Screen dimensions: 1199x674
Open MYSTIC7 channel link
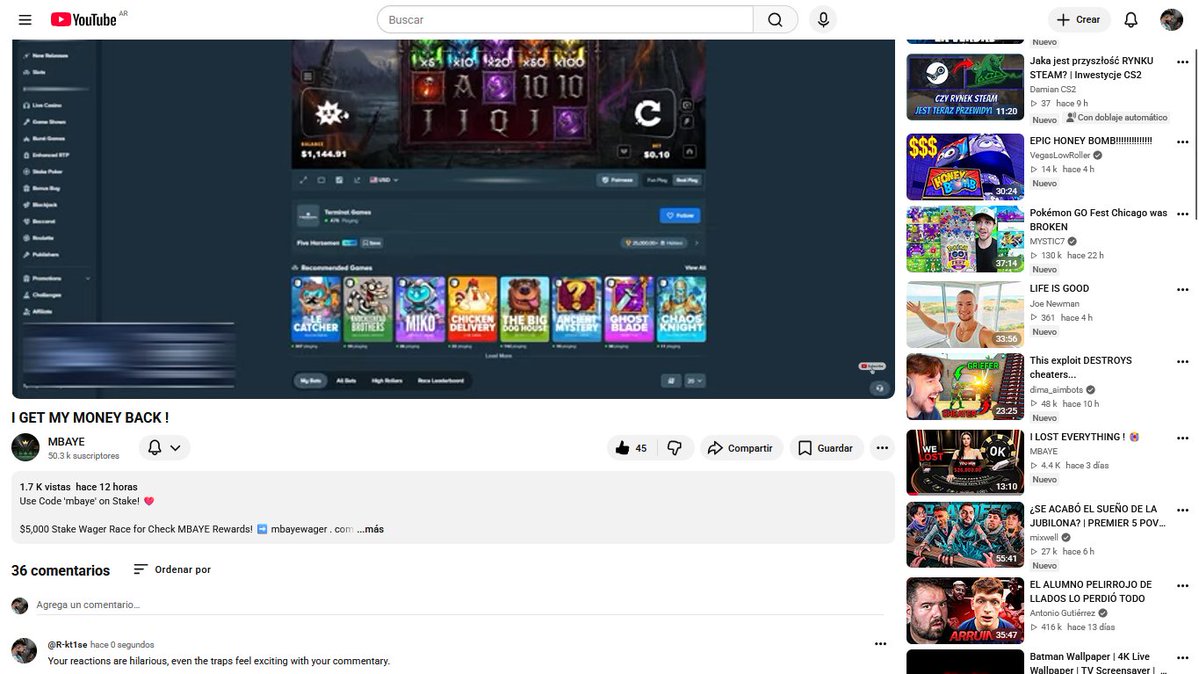coord(1047,241)
